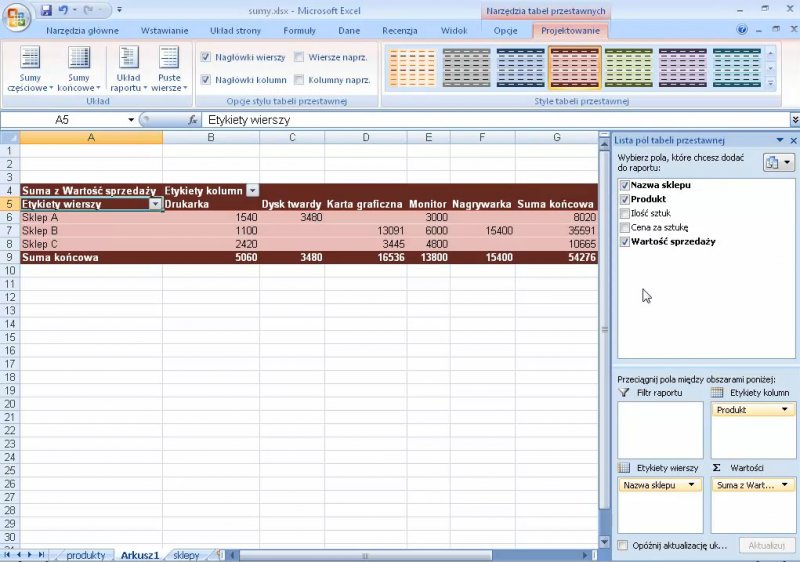The image size is (800, 562).
Task: Expand the Etykiety wierszy filter dropdown
Action: 155,204
